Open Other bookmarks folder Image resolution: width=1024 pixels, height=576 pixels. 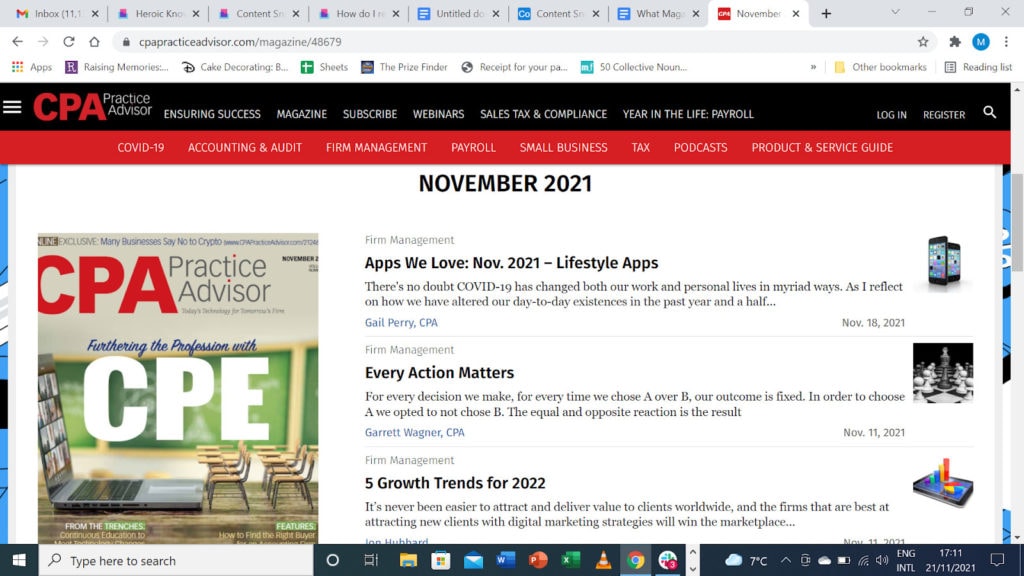point(880,67)
